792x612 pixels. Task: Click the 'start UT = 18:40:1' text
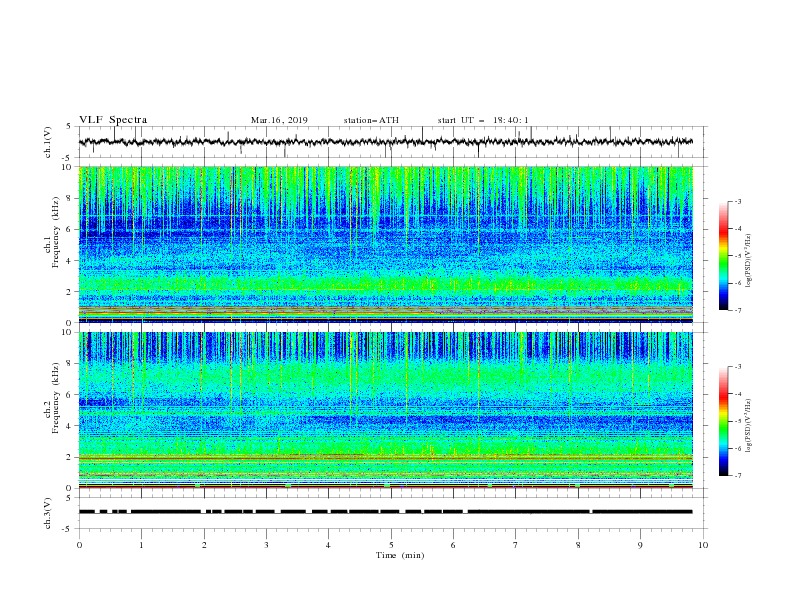tap(483, 120)
